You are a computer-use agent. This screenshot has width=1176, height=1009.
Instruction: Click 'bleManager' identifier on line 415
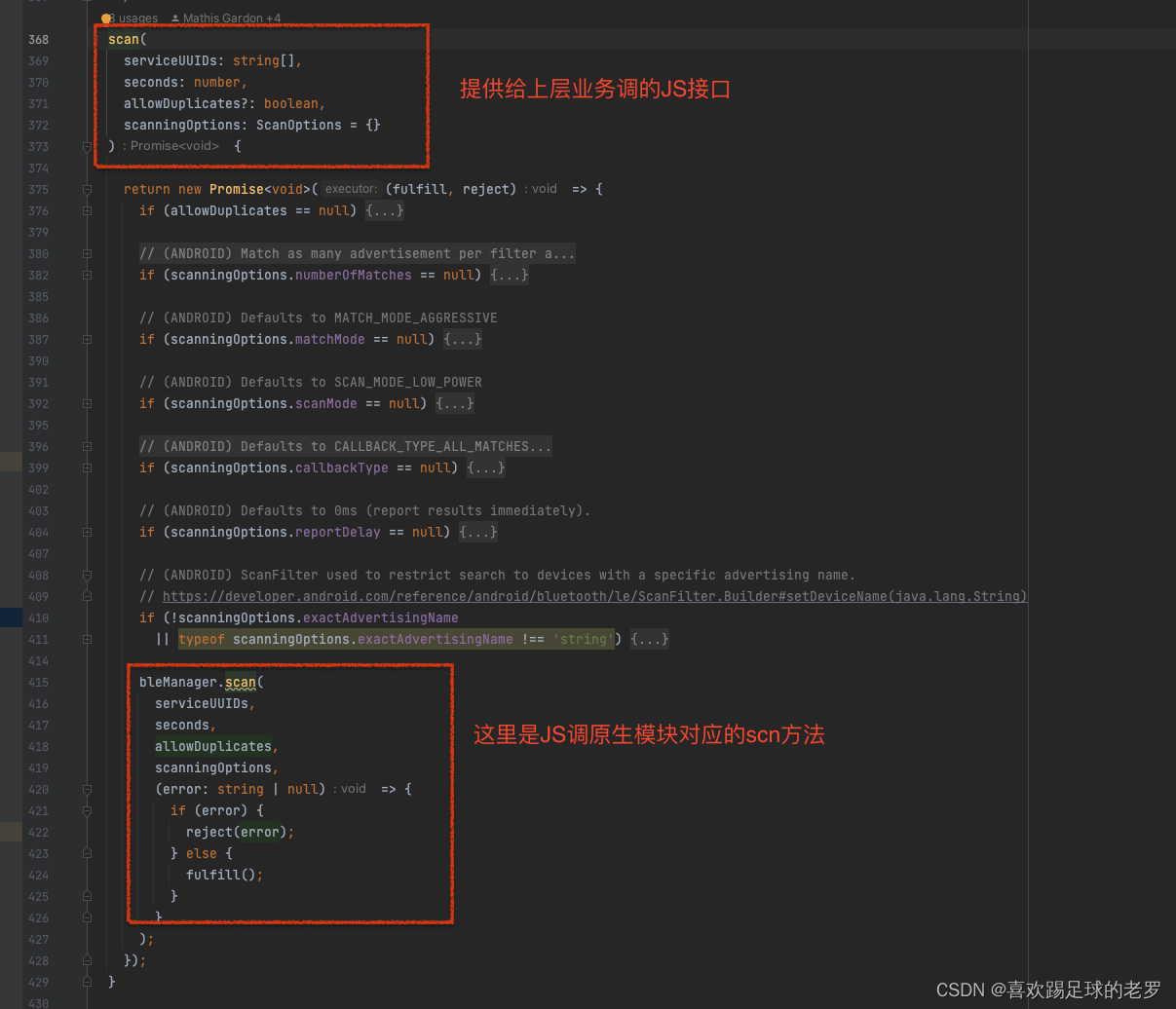(x=178, y=683)
